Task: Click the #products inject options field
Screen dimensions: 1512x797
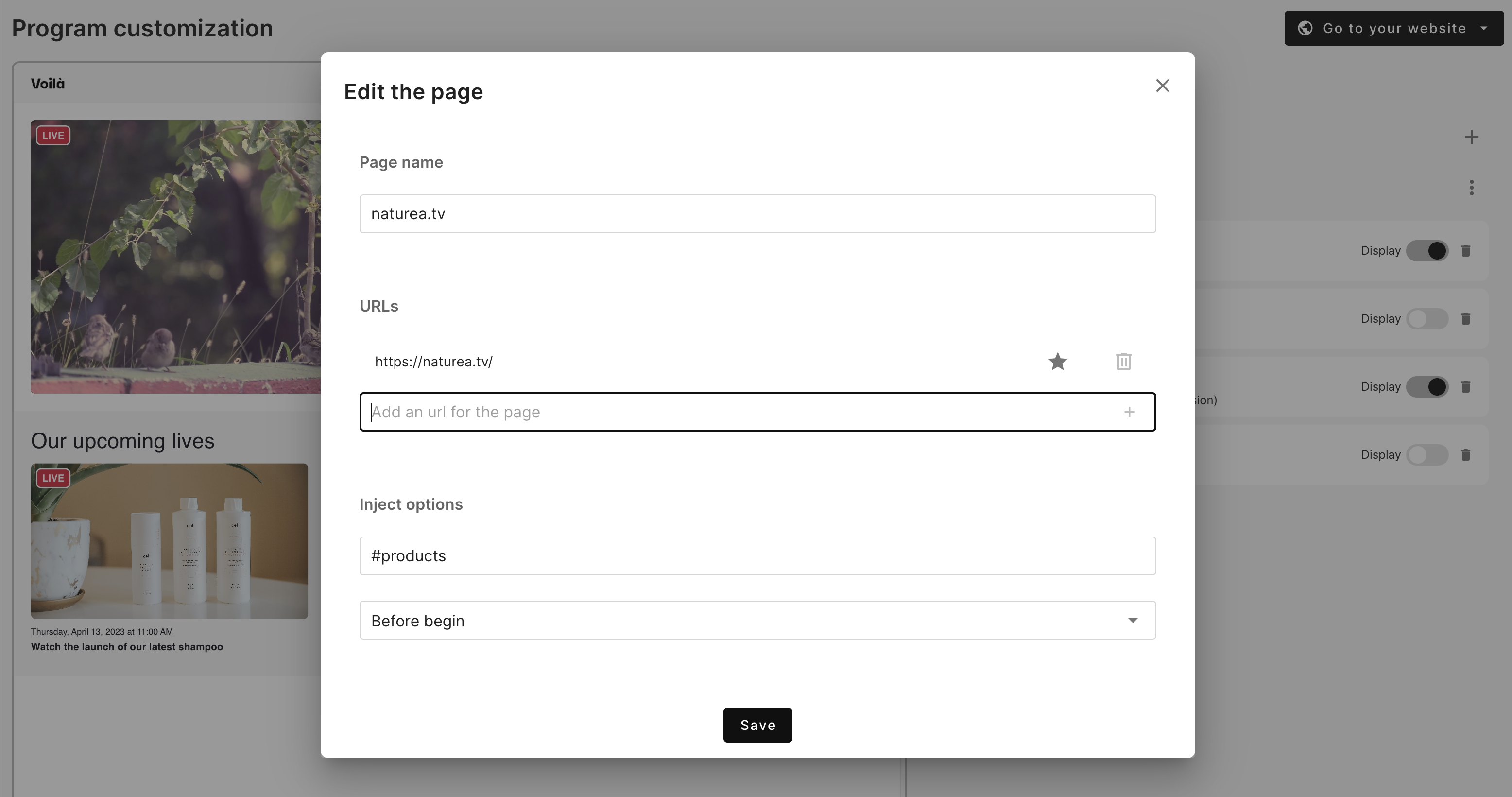Action: point(758,556)
